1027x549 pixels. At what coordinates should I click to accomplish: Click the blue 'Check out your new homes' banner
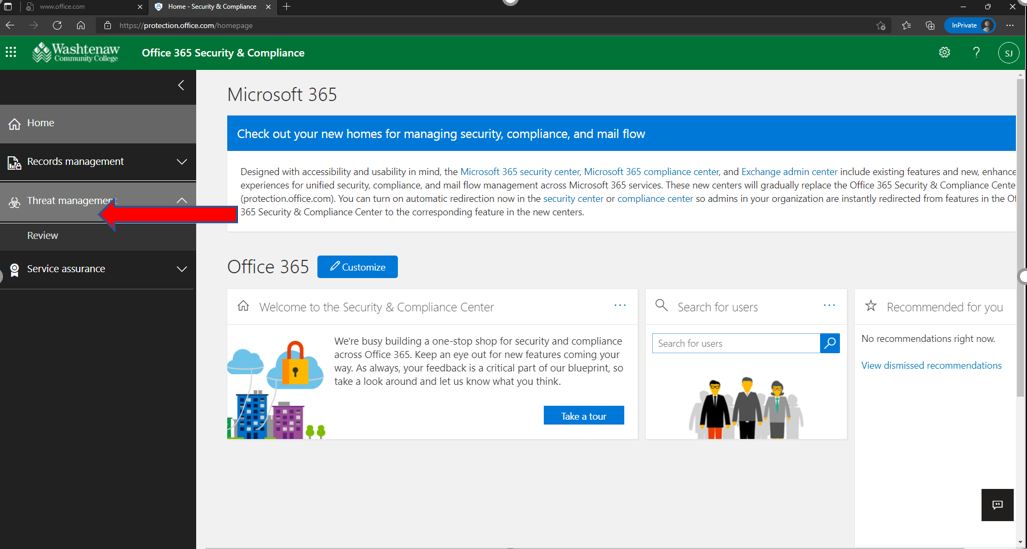point(621,134)
